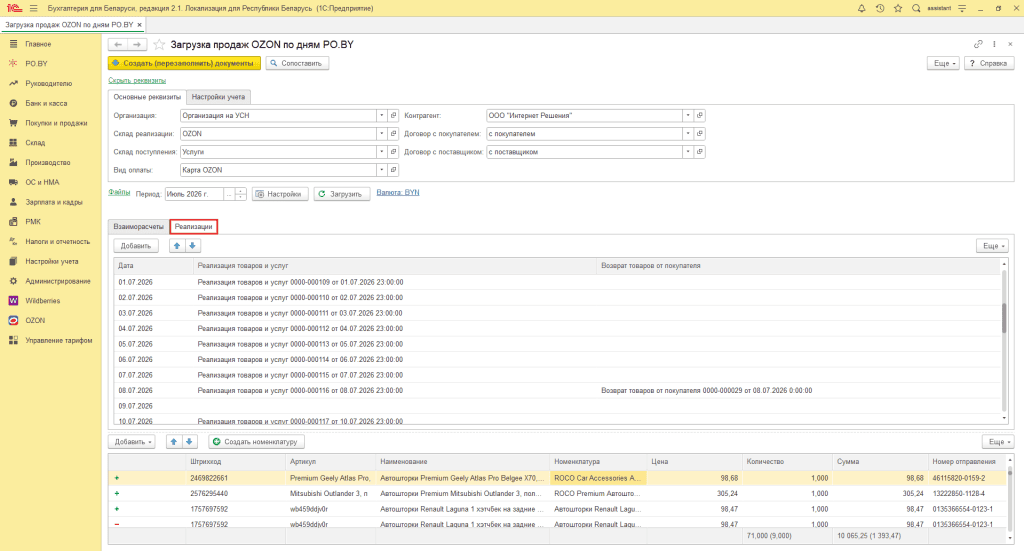Open the 1C main menu hamburger icon
This screenshot has height=551, width=1024.
pos(33,8)
